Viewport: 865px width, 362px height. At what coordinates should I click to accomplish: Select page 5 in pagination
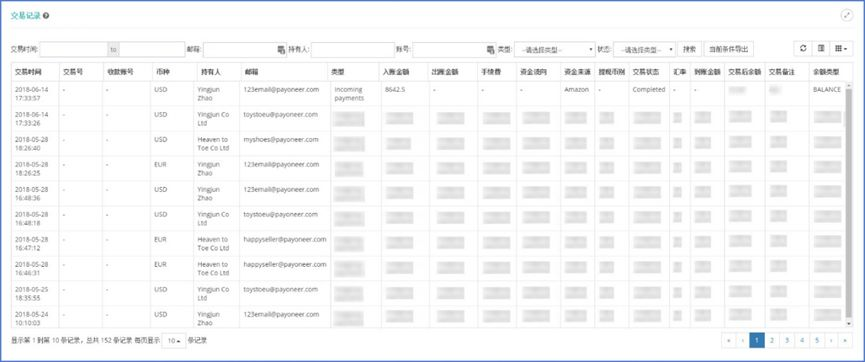point(816,341)
